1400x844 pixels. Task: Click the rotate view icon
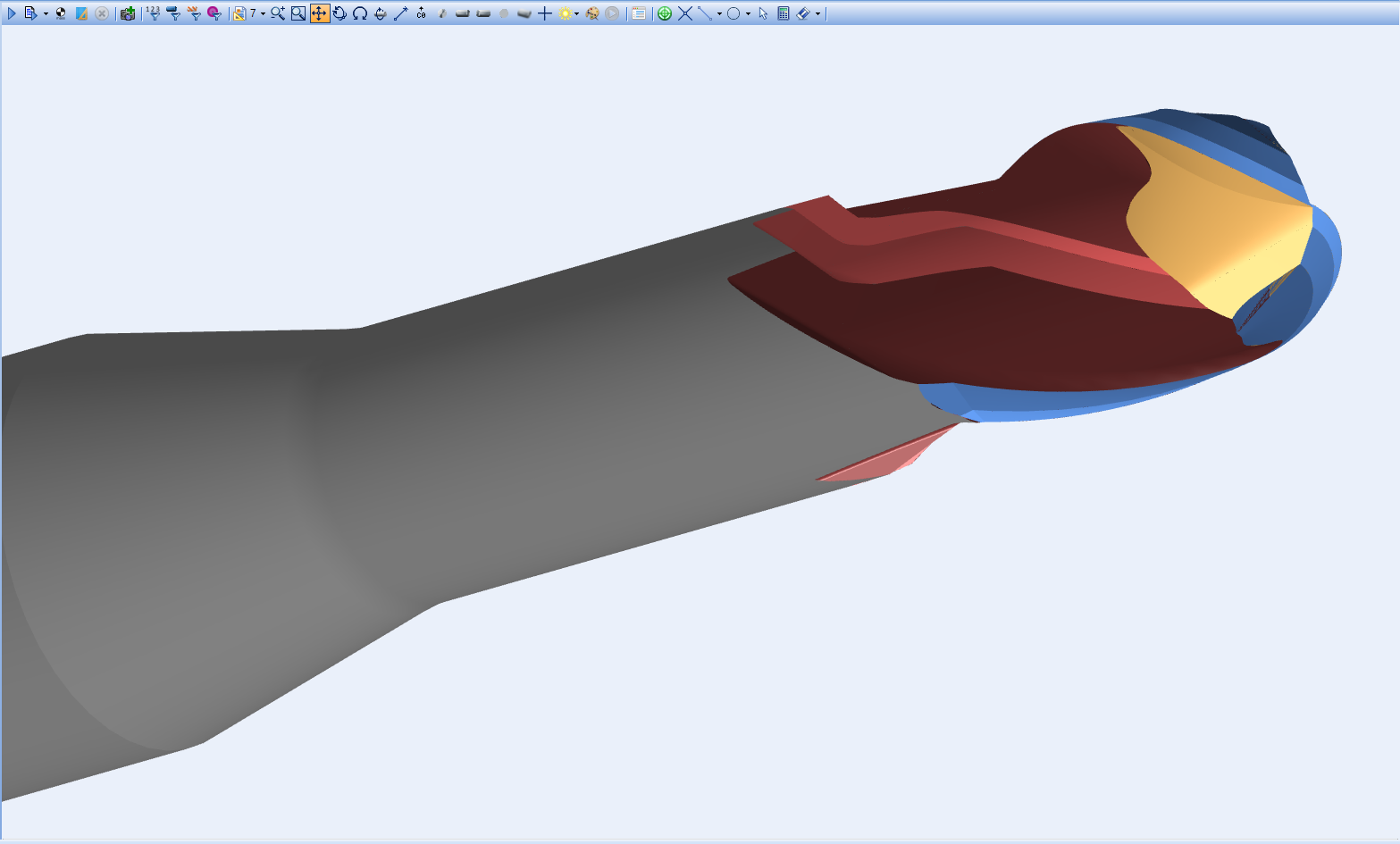click(340, 13)
